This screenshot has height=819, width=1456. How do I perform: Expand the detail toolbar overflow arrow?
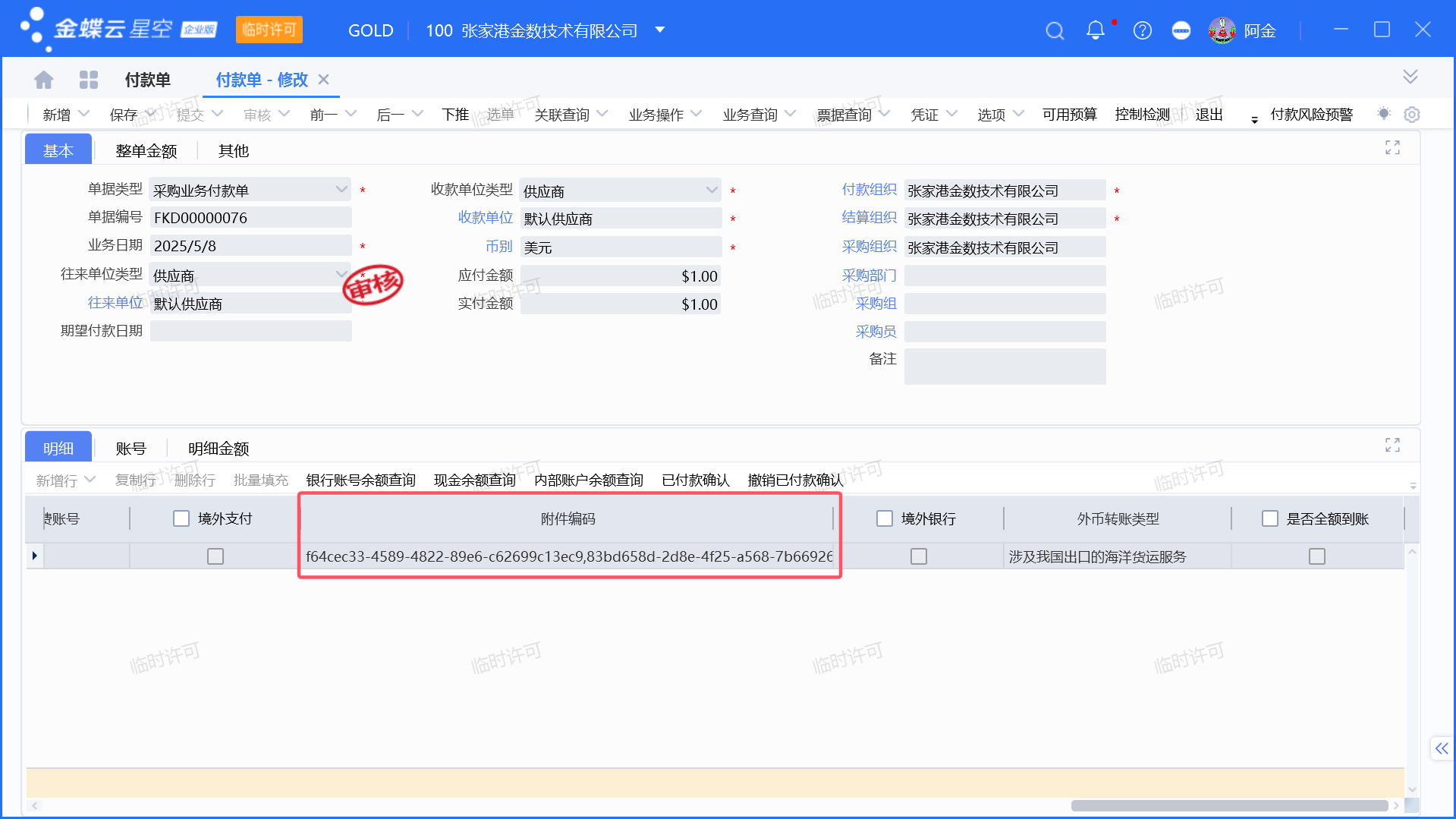[x=1413, y=486]
